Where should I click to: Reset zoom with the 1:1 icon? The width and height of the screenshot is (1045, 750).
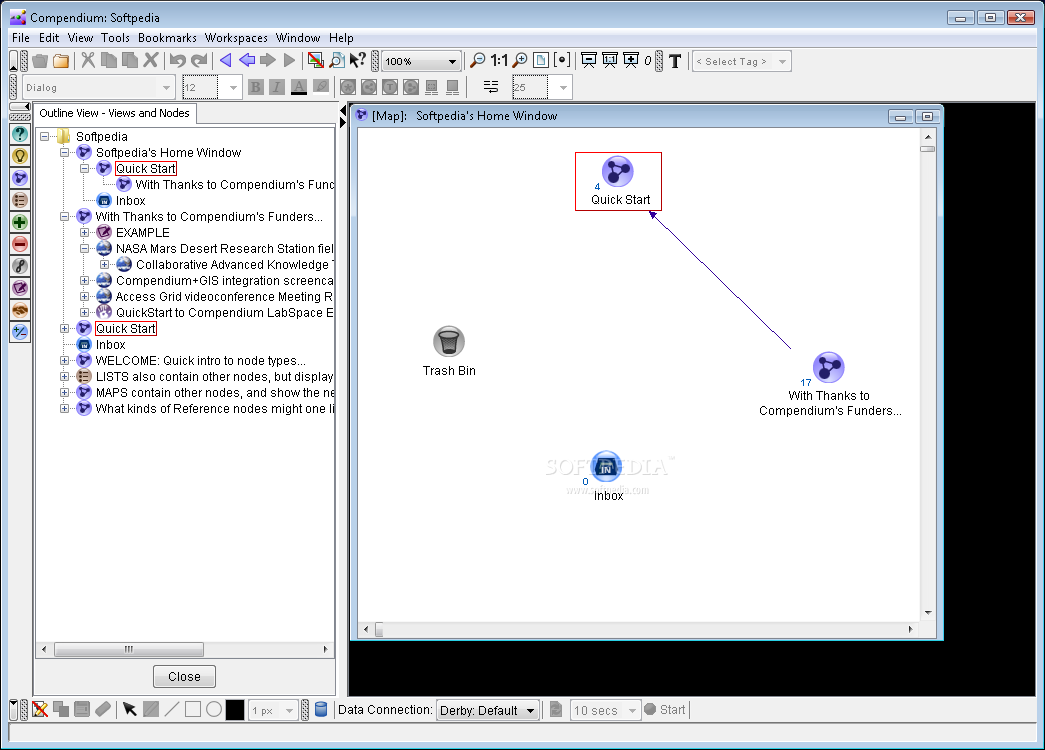tap(499, 61)
